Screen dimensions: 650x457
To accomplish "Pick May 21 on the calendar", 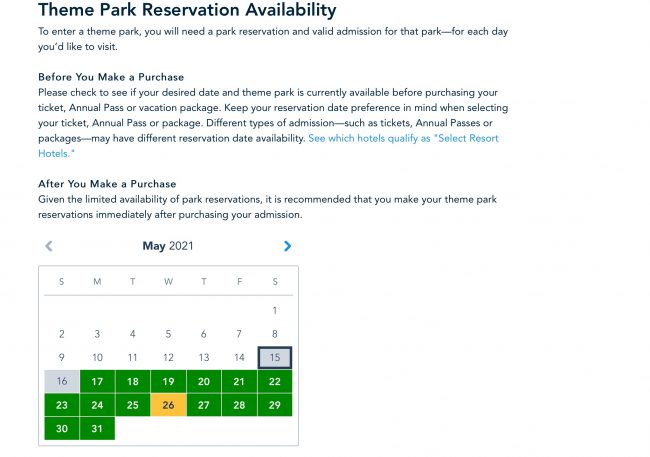I will 239,381.
